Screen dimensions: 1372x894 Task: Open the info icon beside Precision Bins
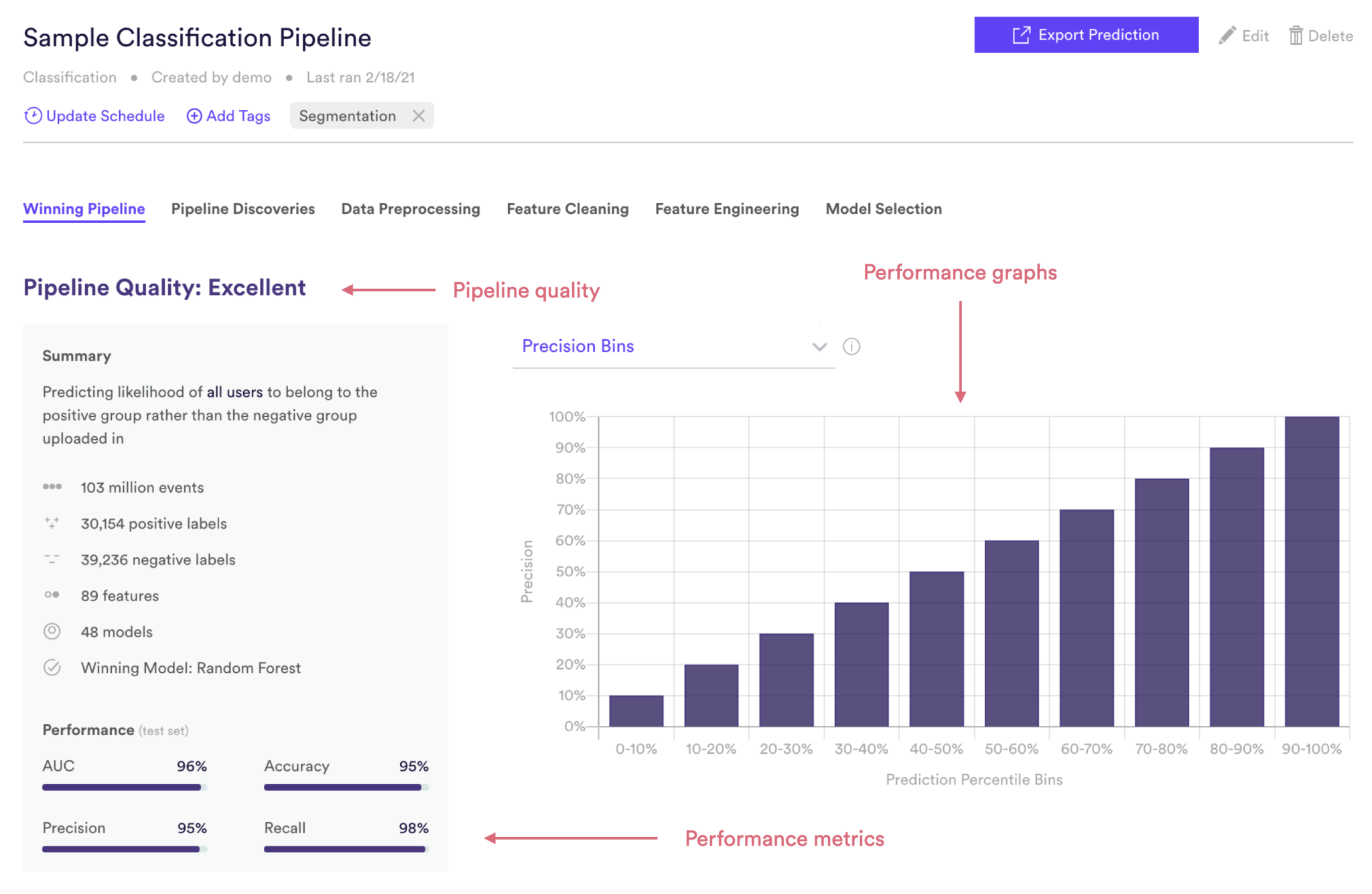851,346
